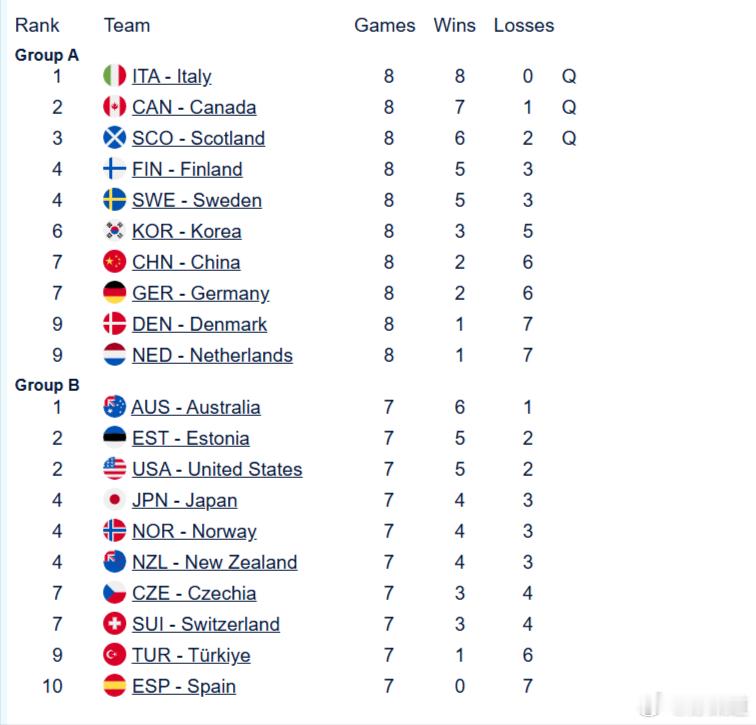The width and height of the screenshot is (756, 725).
Task: Click the Japan flag icon
Action: [114, 499]
